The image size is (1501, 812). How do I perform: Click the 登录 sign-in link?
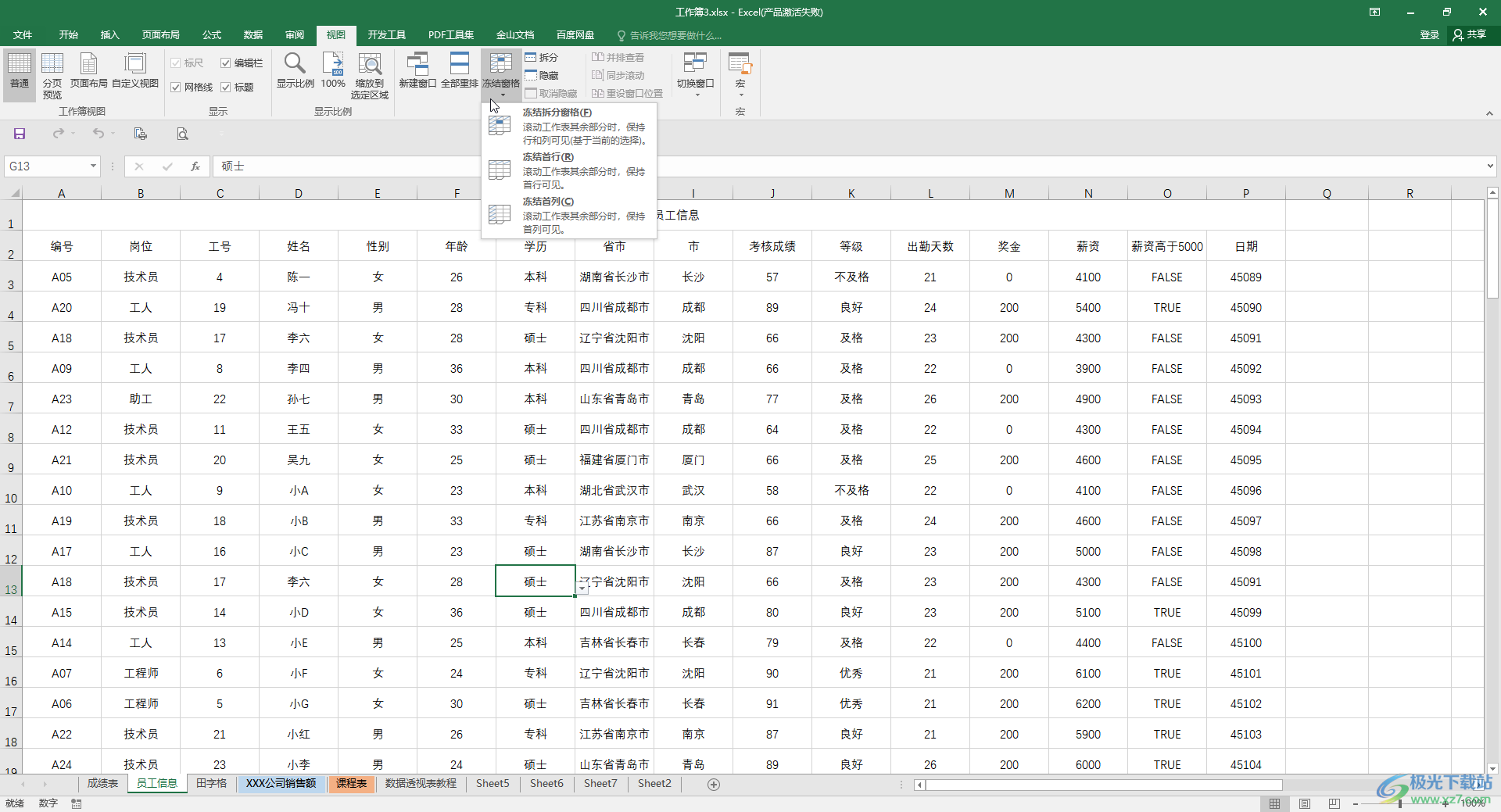coord(1429,35)
